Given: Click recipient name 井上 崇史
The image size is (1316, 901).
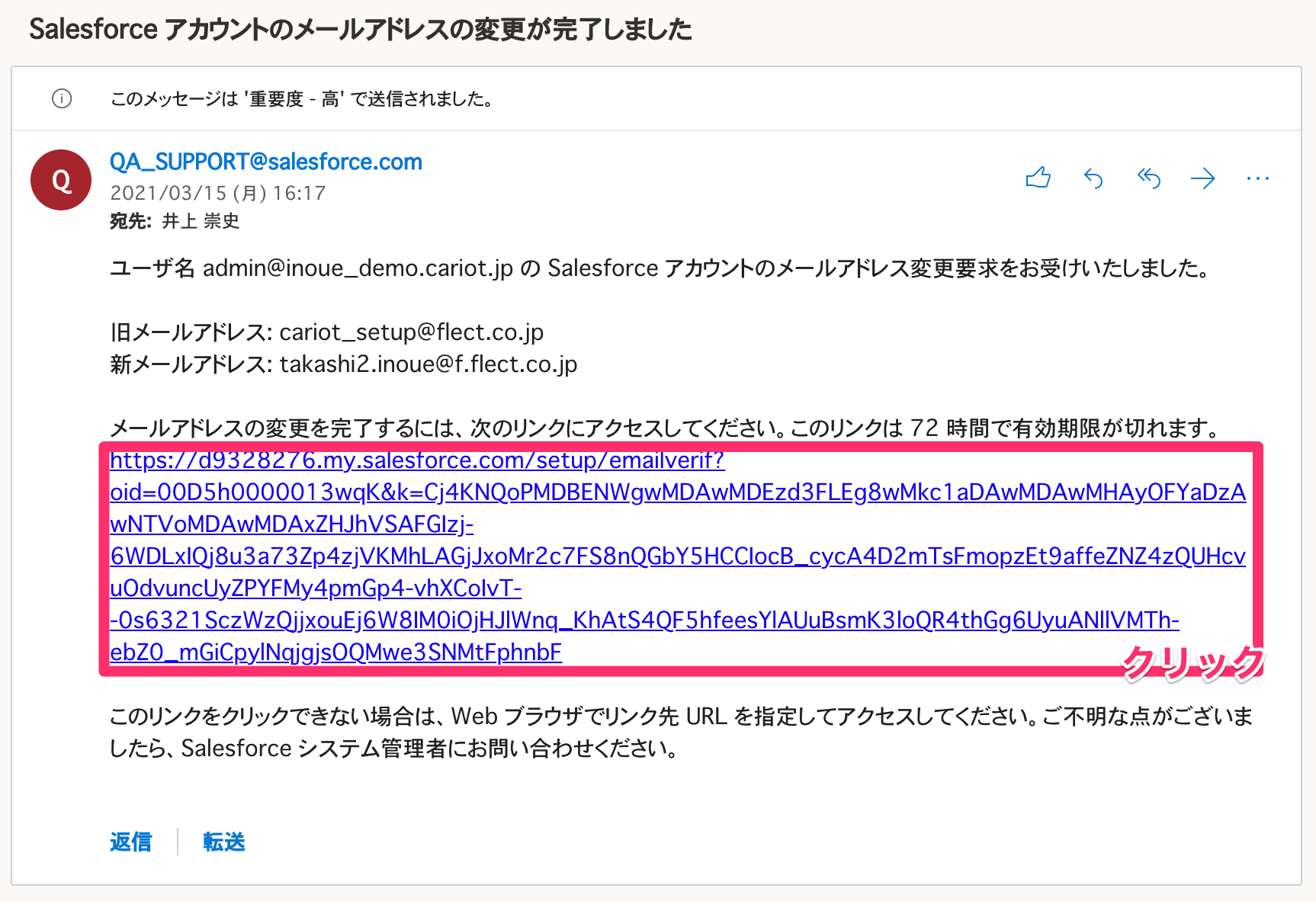Looking at the screenshot, I should (x=201, y=221).
